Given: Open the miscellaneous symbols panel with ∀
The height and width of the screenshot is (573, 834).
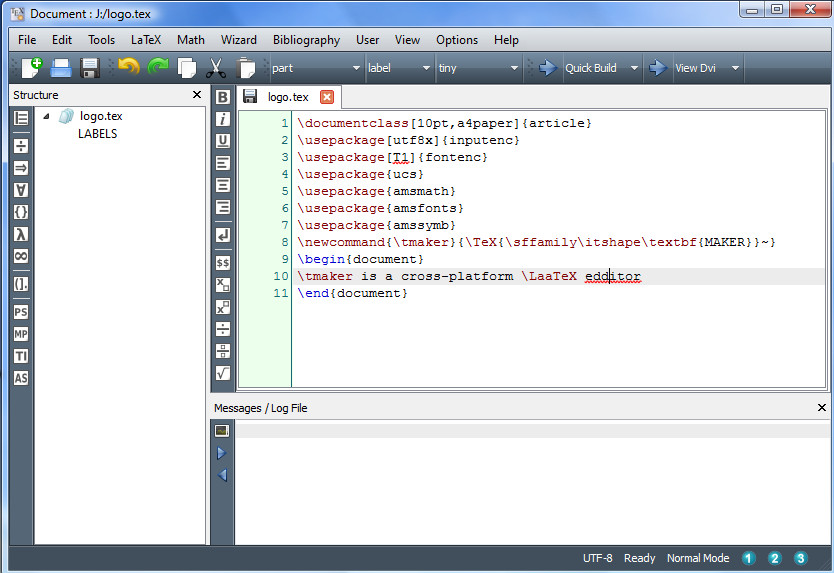Looking at the screenshot, I should click(x=21, y=190).
